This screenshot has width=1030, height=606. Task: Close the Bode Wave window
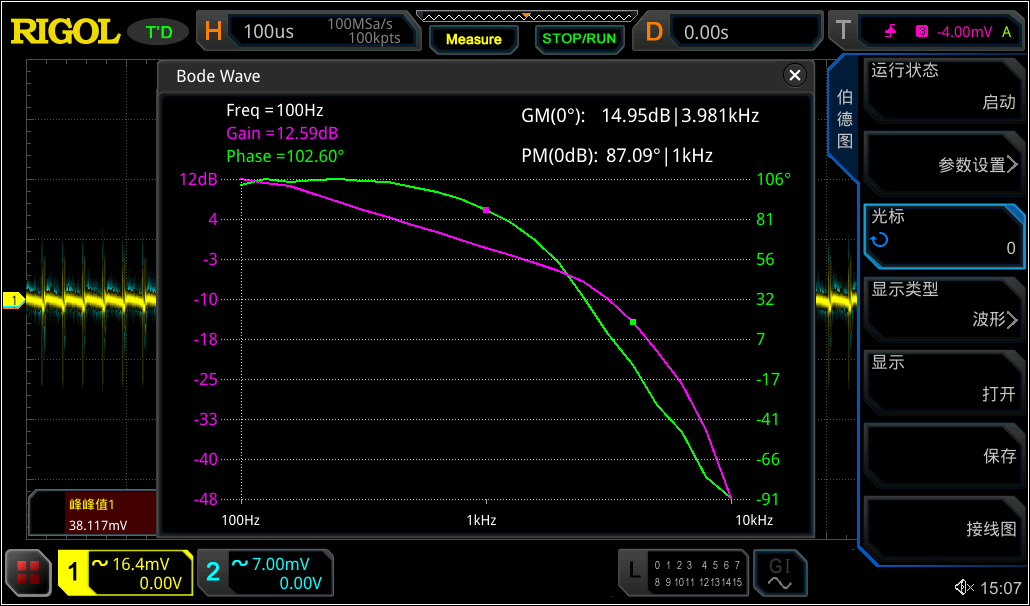click(x=794, y=76)
